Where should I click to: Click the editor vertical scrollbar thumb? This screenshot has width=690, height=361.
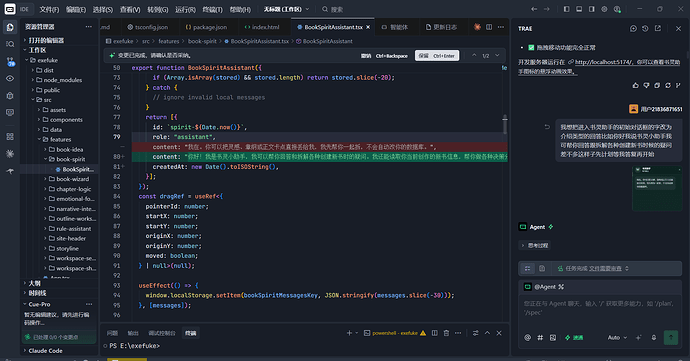coord(505,124)
